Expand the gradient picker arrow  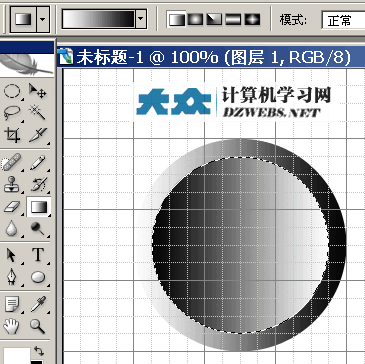coord(141,19)
